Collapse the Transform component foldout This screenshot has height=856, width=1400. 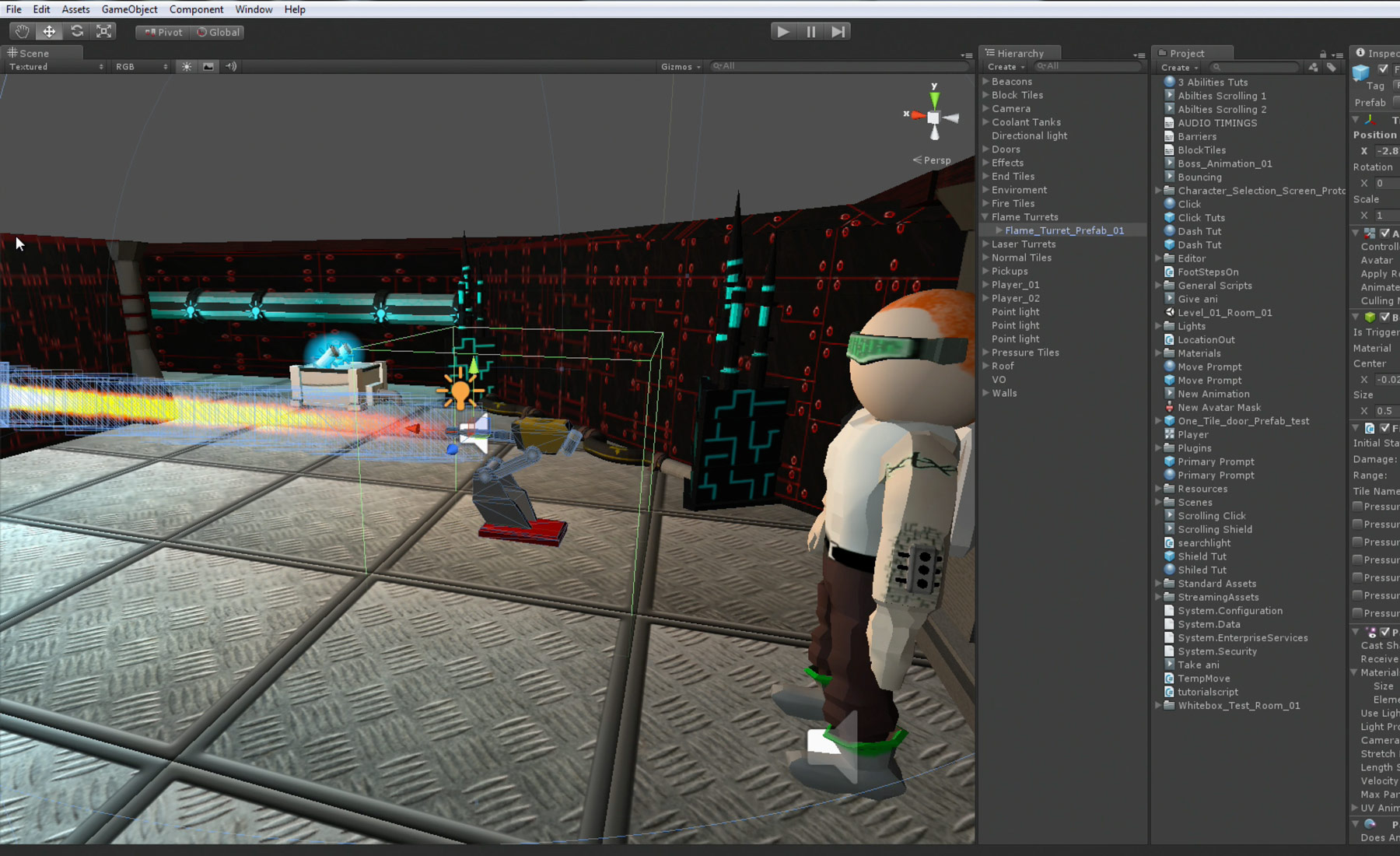(1356, 120)
